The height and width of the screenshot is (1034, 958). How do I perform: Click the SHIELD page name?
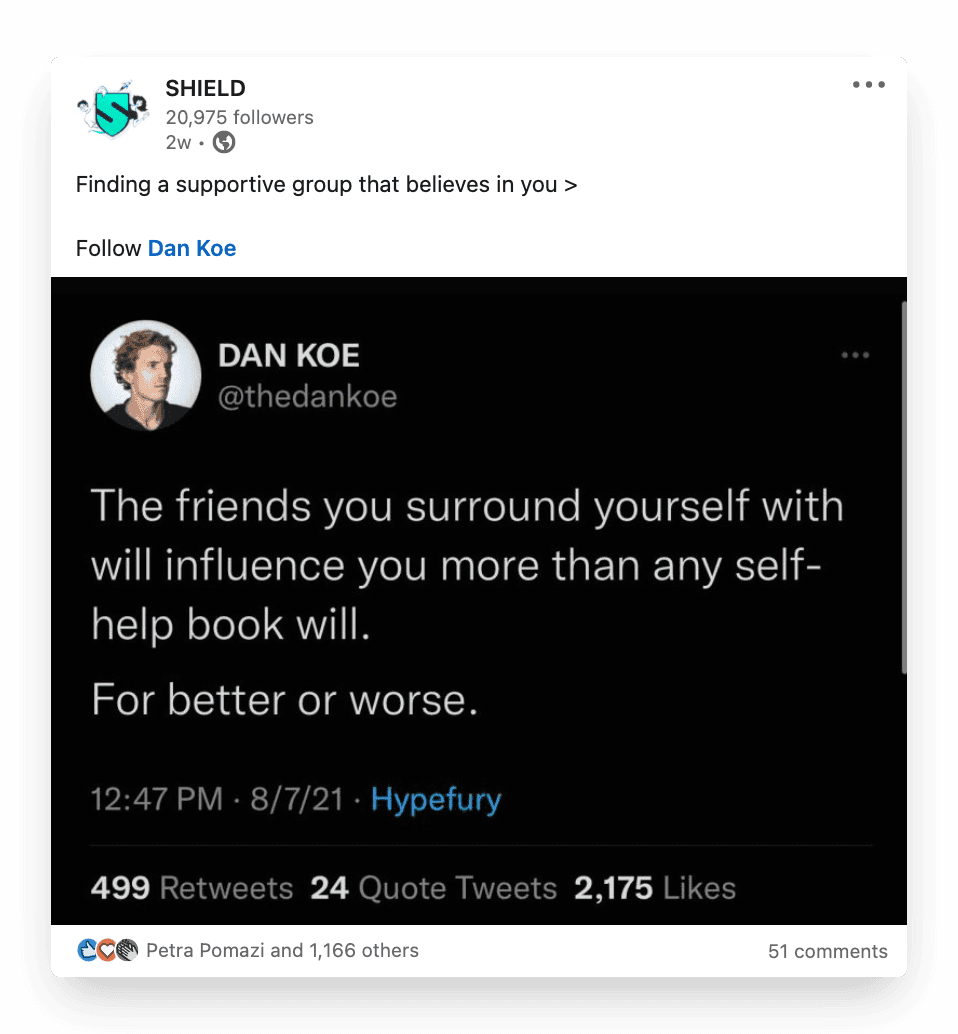[x=205, y=88]
